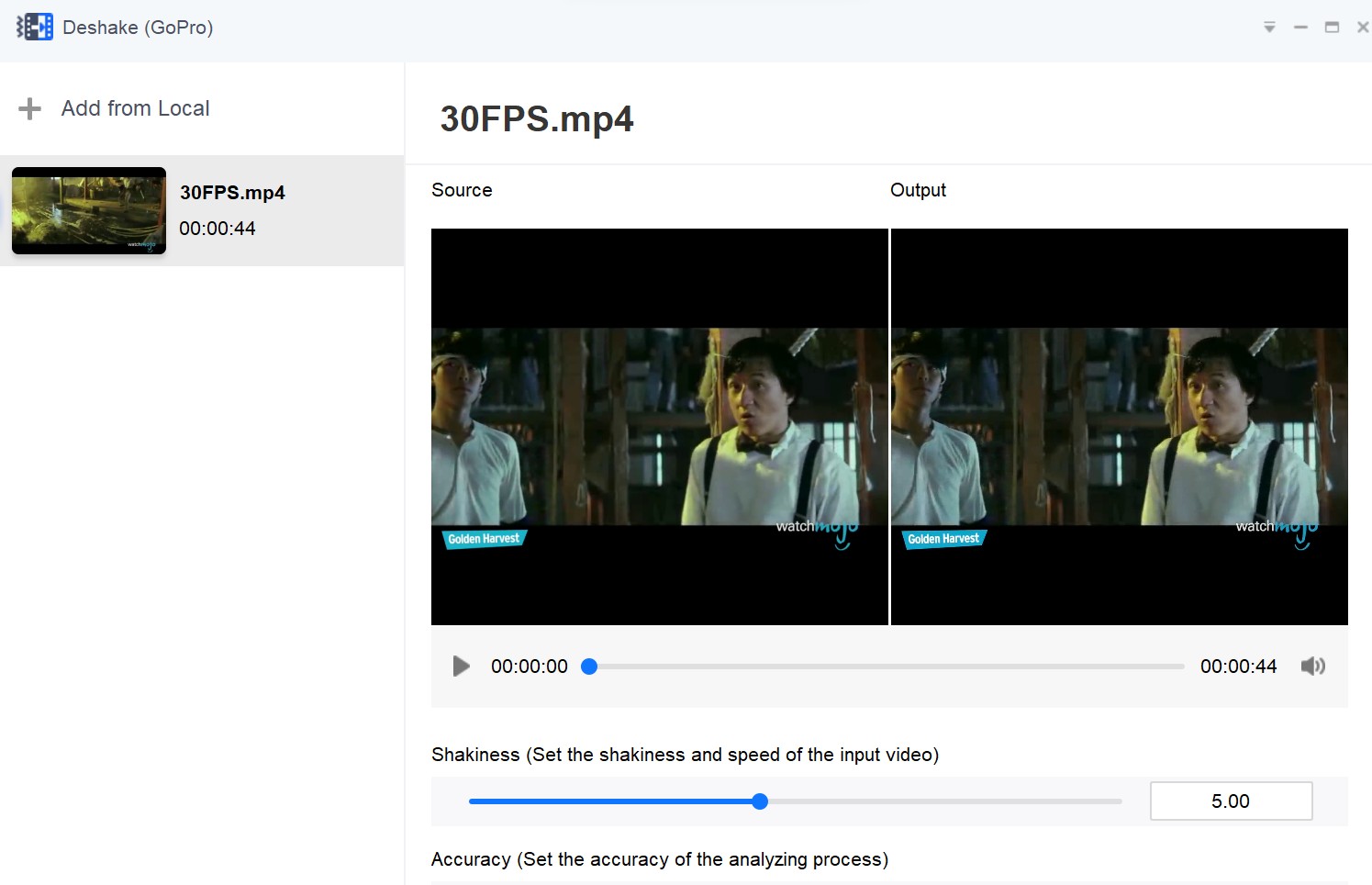The image size is (1372, 885).
Task: Click the Source label
Action: 462,190
